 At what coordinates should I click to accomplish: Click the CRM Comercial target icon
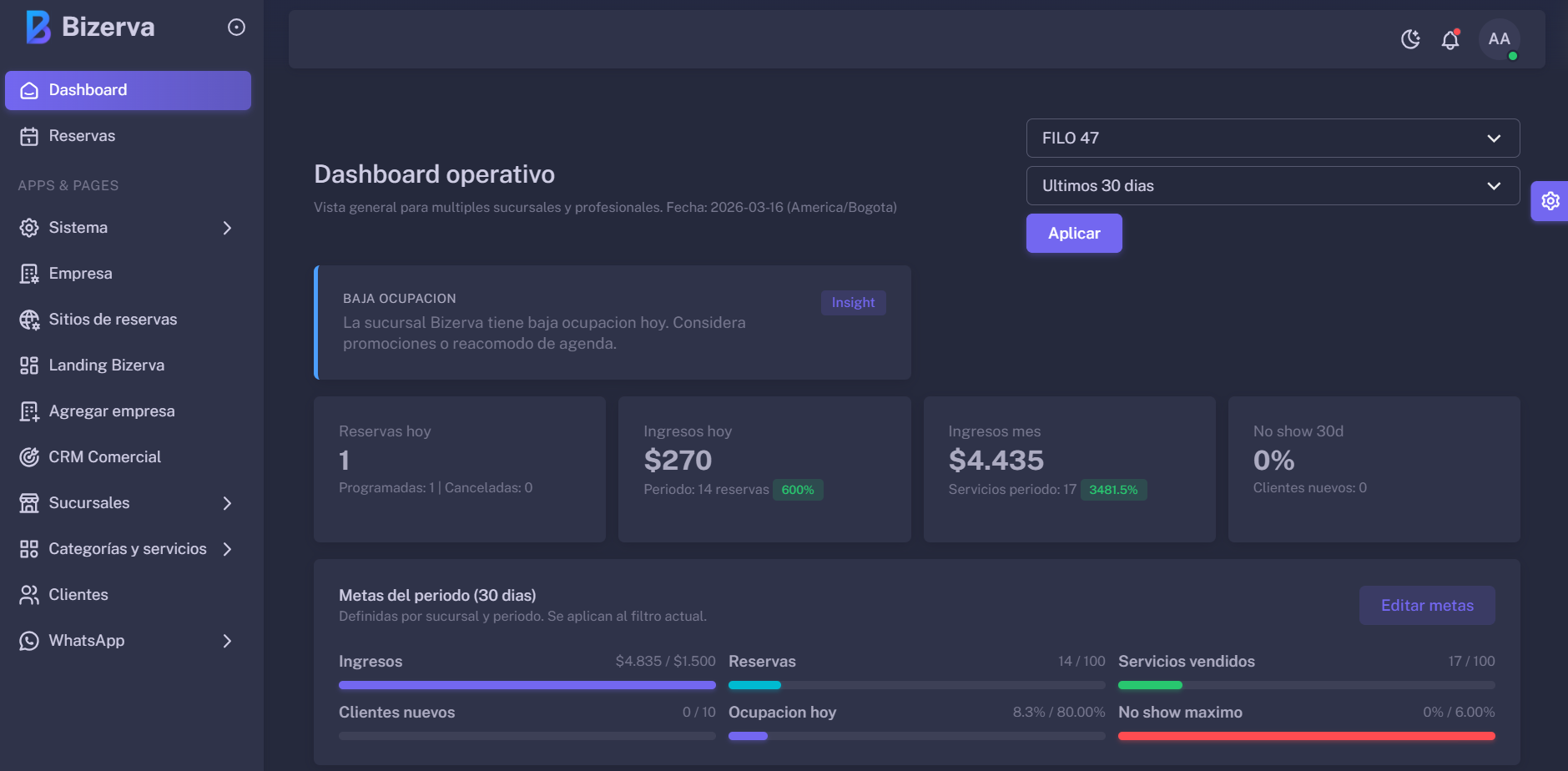point(29,457)
